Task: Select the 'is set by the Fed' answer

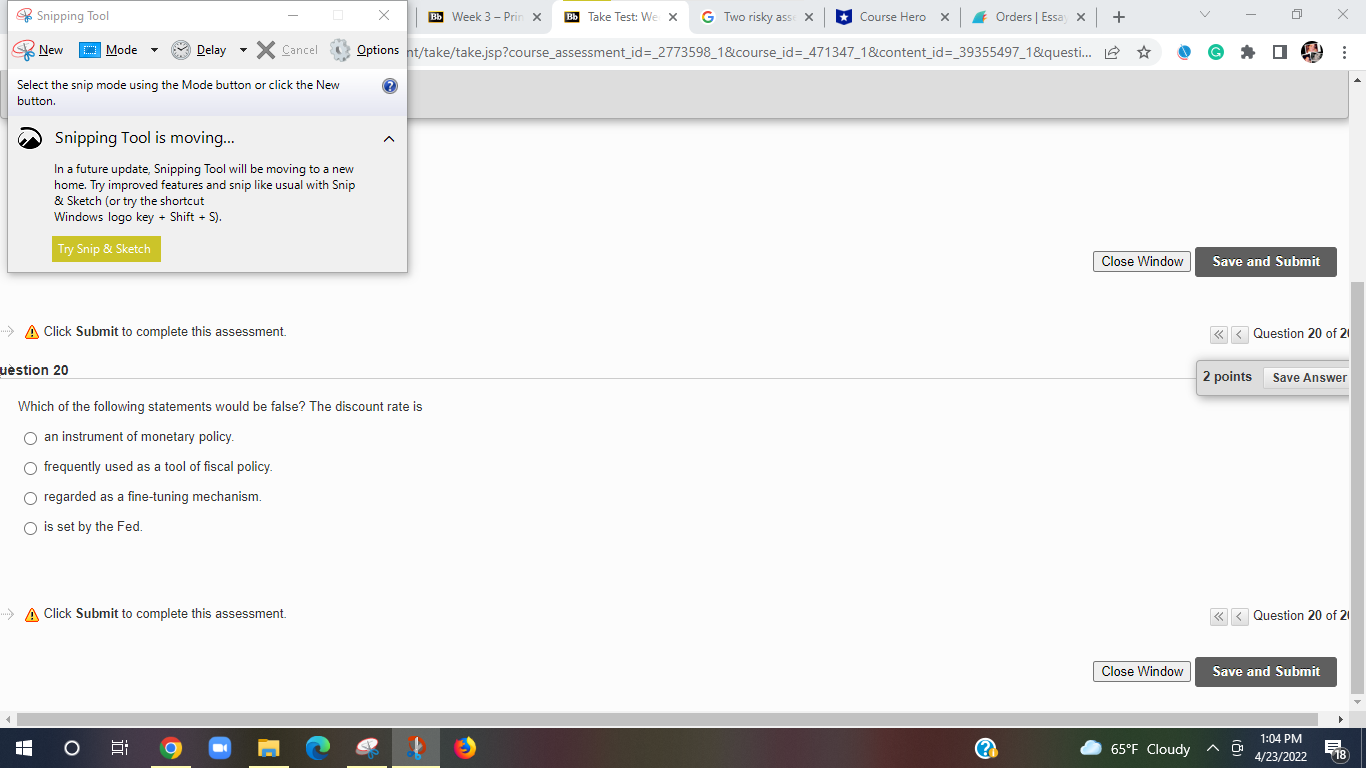Action: pyautogui.click(x=30, y=528)
